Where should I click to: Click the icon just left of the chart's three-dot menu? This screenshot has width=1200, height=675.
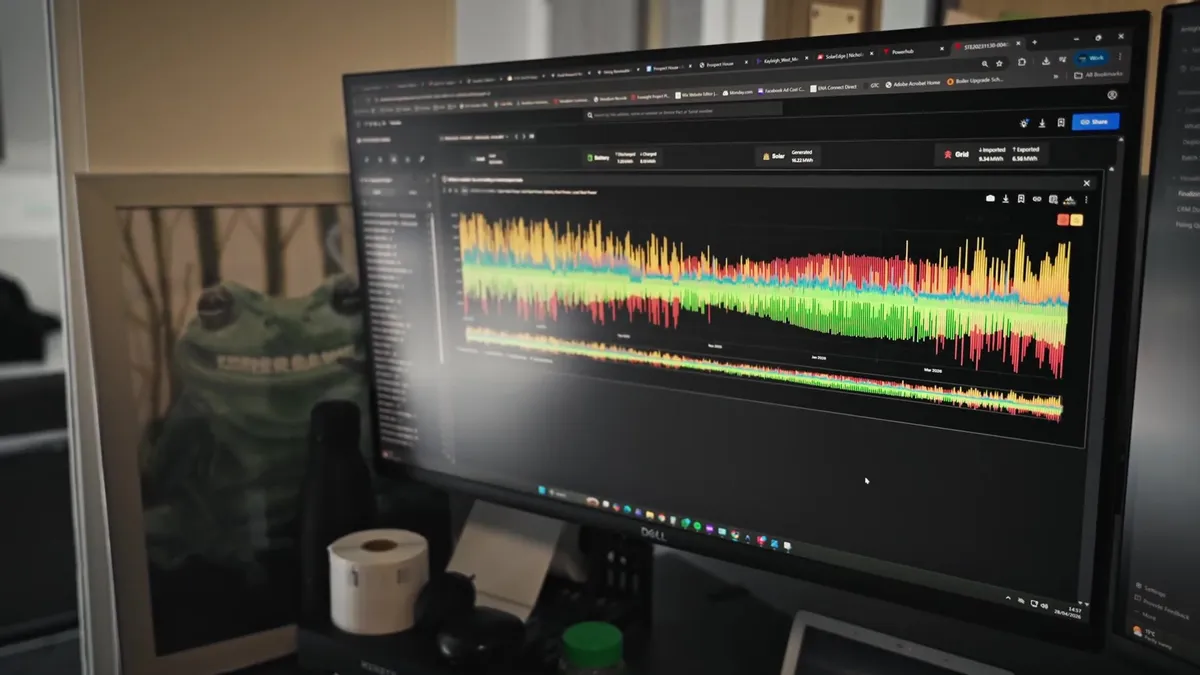(1069, 200)
